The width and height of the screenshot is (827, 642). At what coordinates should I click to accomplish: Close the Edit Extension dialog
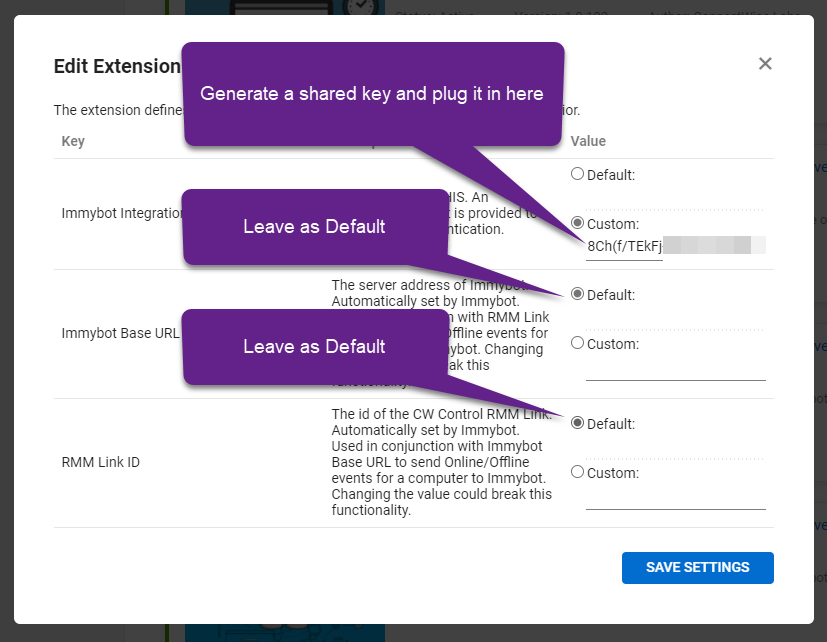click(x=765, y=64)
